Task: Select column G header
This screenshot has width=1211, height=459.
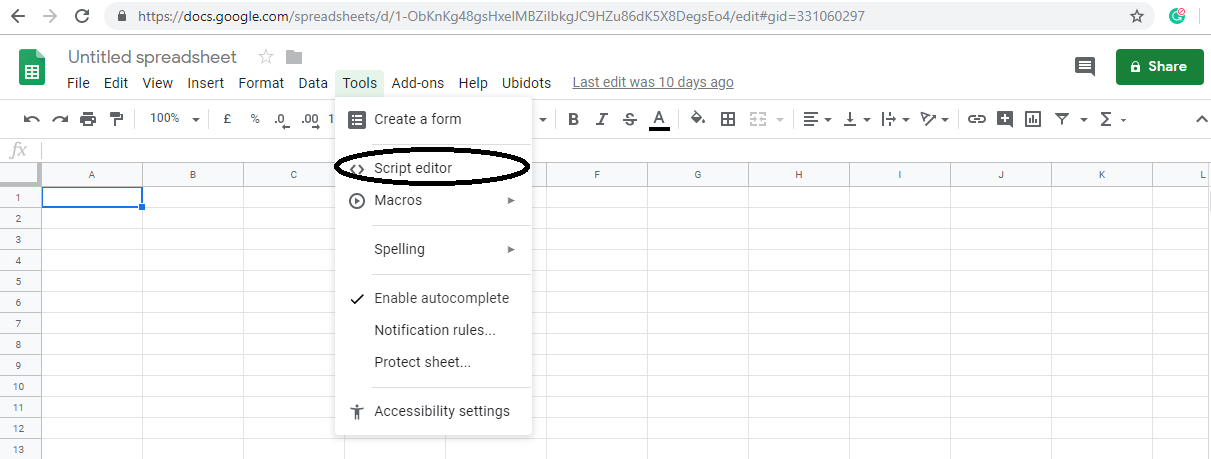Action: [x=698, y=175]
